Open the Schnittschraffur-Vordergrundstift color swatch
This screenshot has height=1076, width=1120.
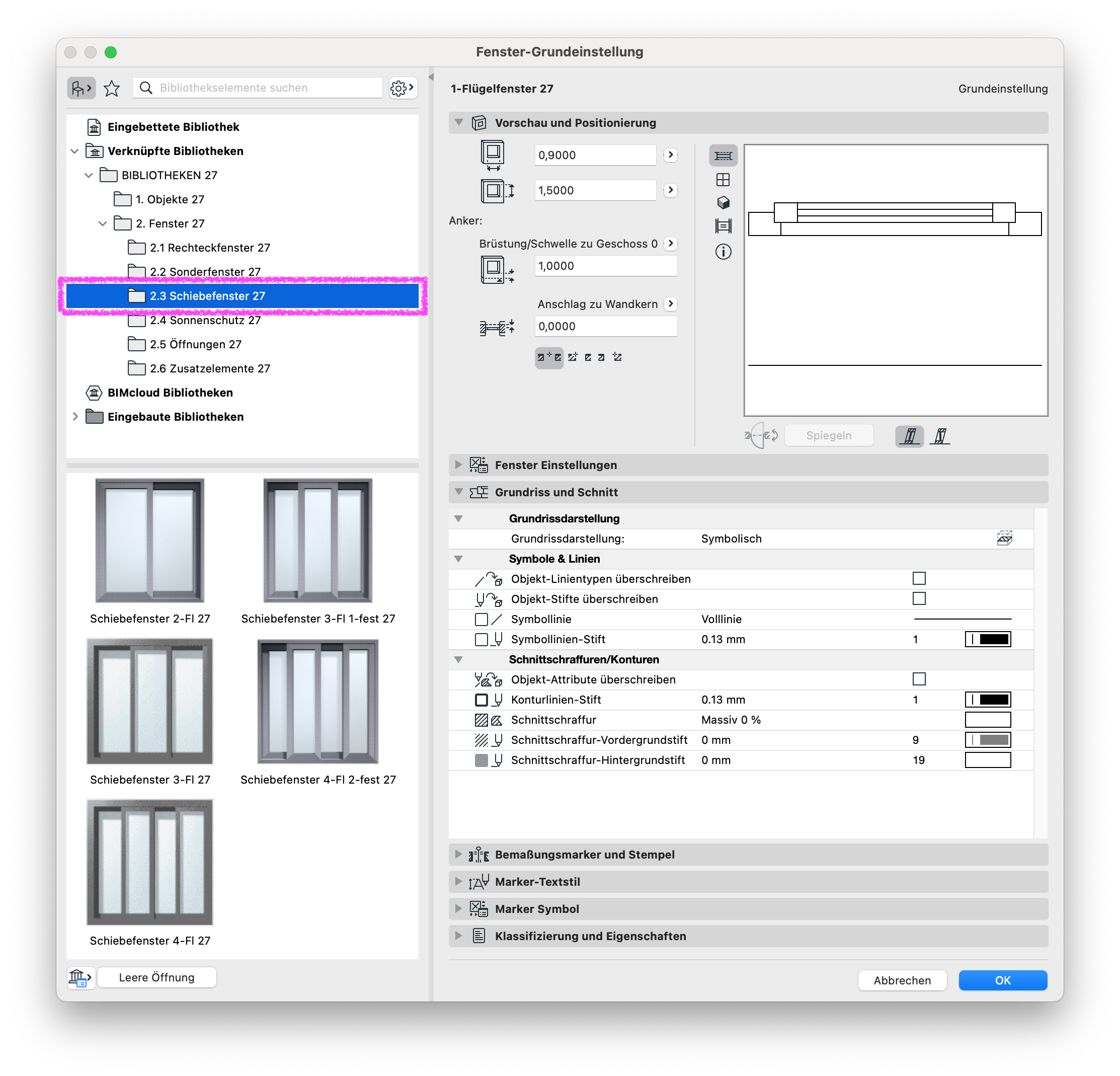click(x=988, y=740)
